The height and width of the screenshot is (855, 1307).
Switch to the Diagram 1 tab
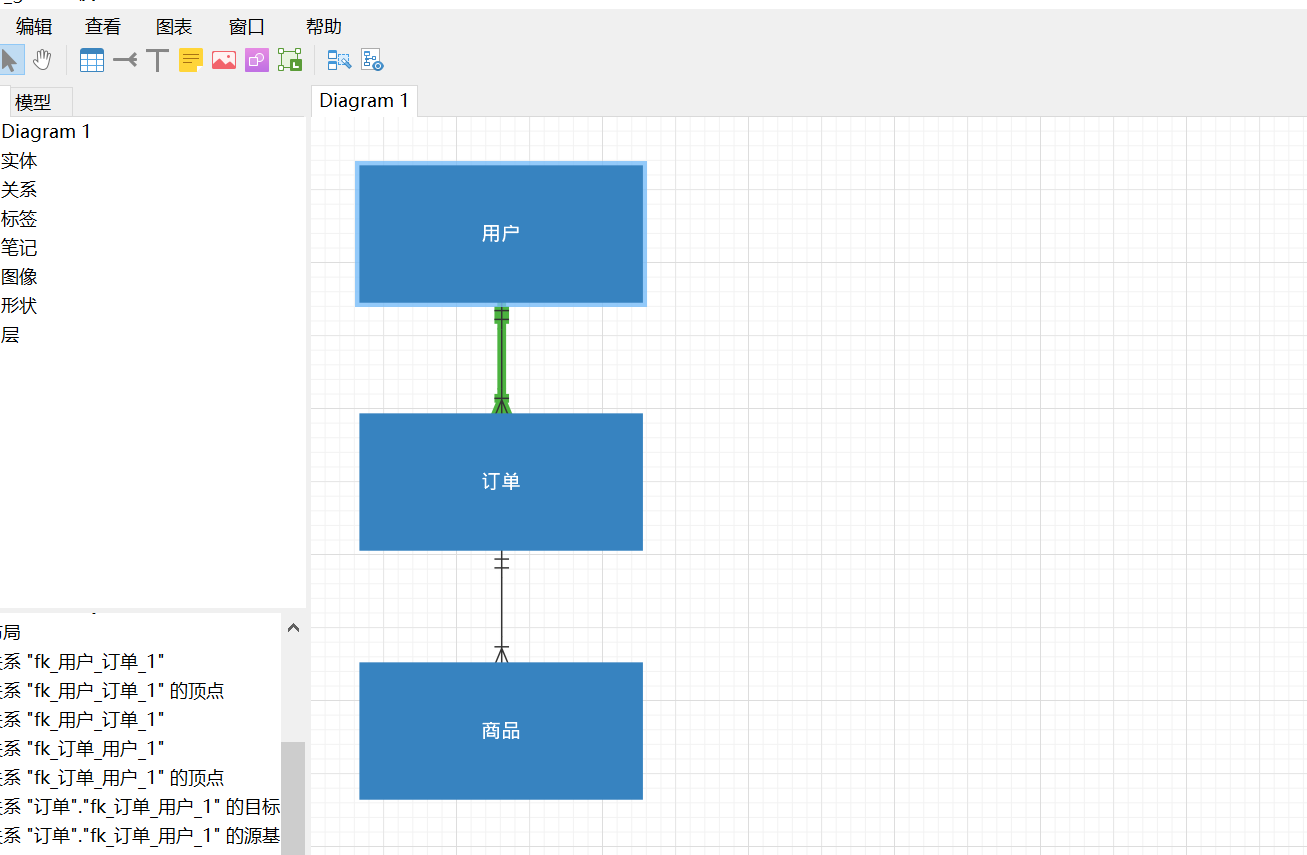tap(364, 100)
